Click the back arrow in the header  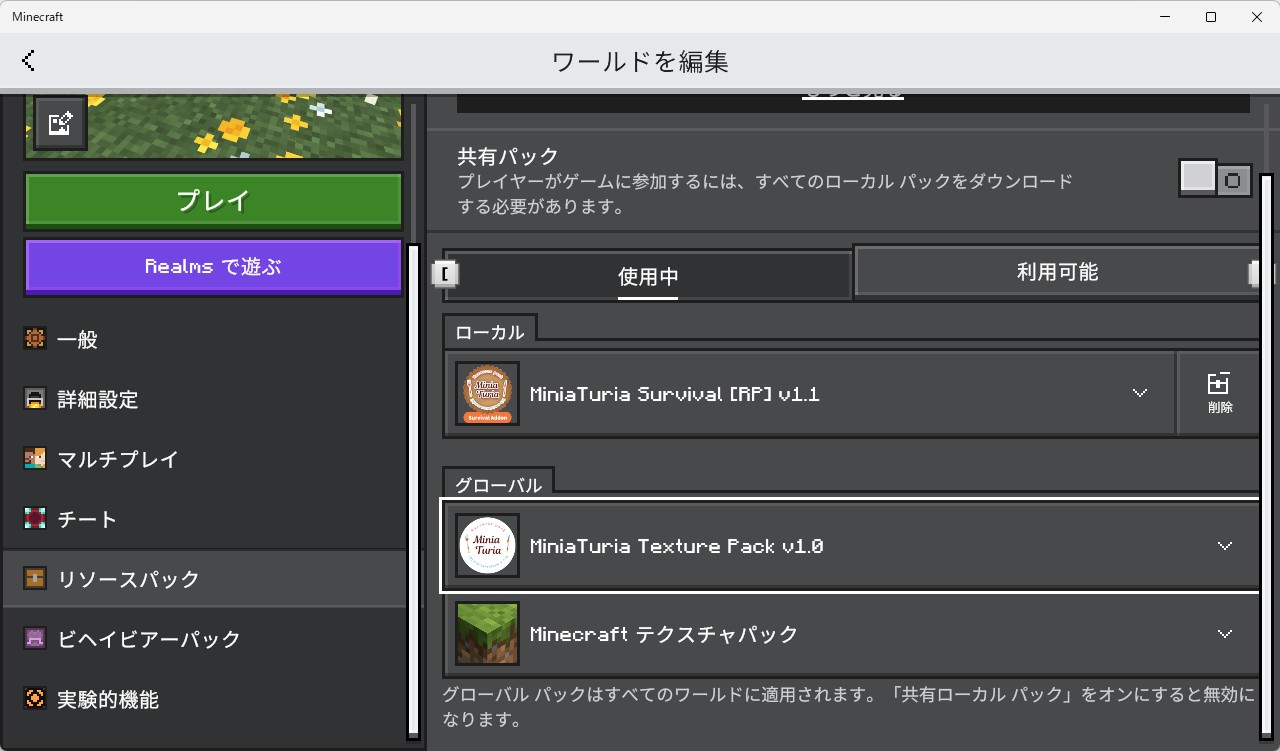click(x=28, y=61)
